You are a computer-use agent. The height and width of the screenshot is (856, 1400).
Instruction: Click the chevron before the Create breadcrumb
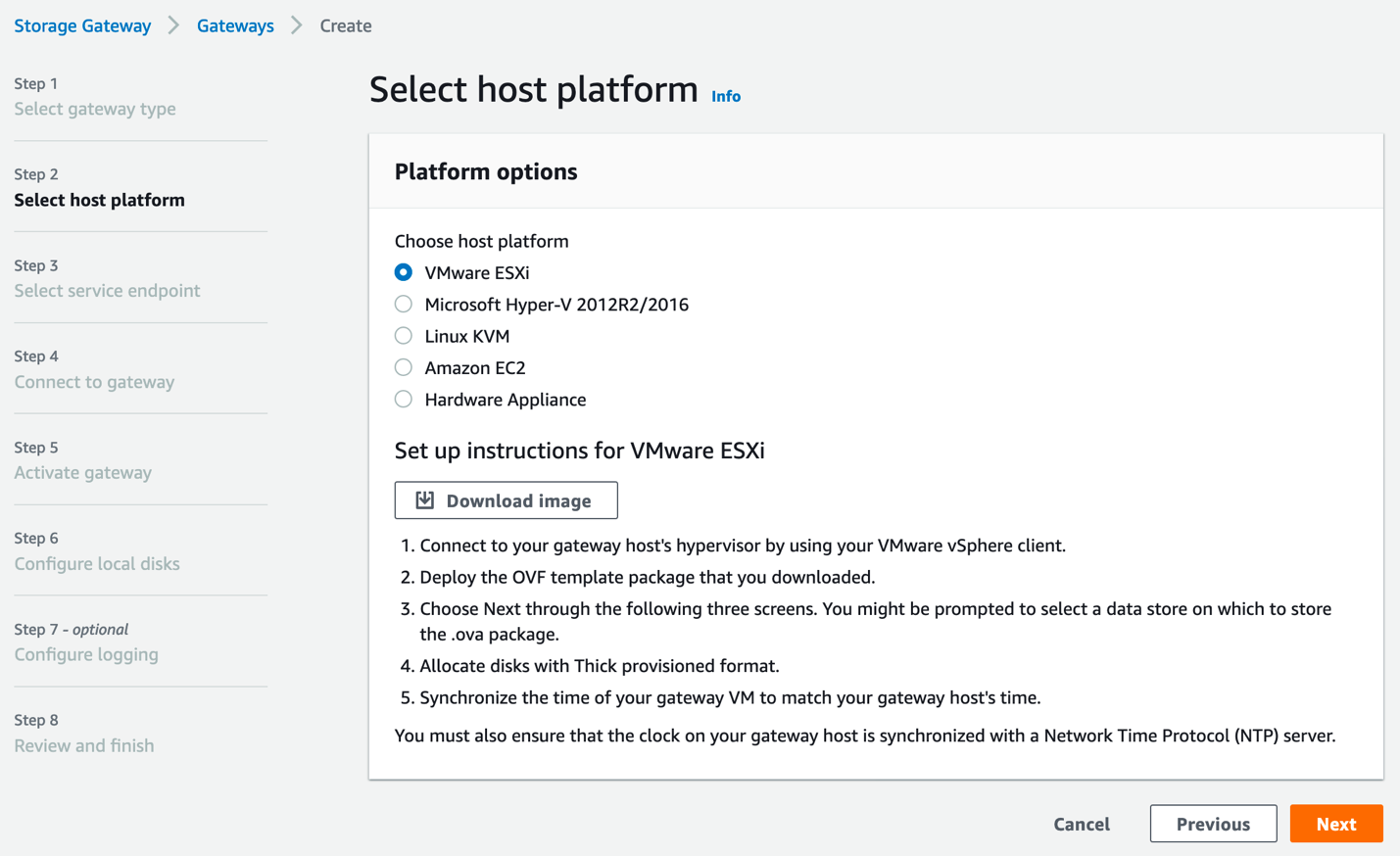point(296,25)
